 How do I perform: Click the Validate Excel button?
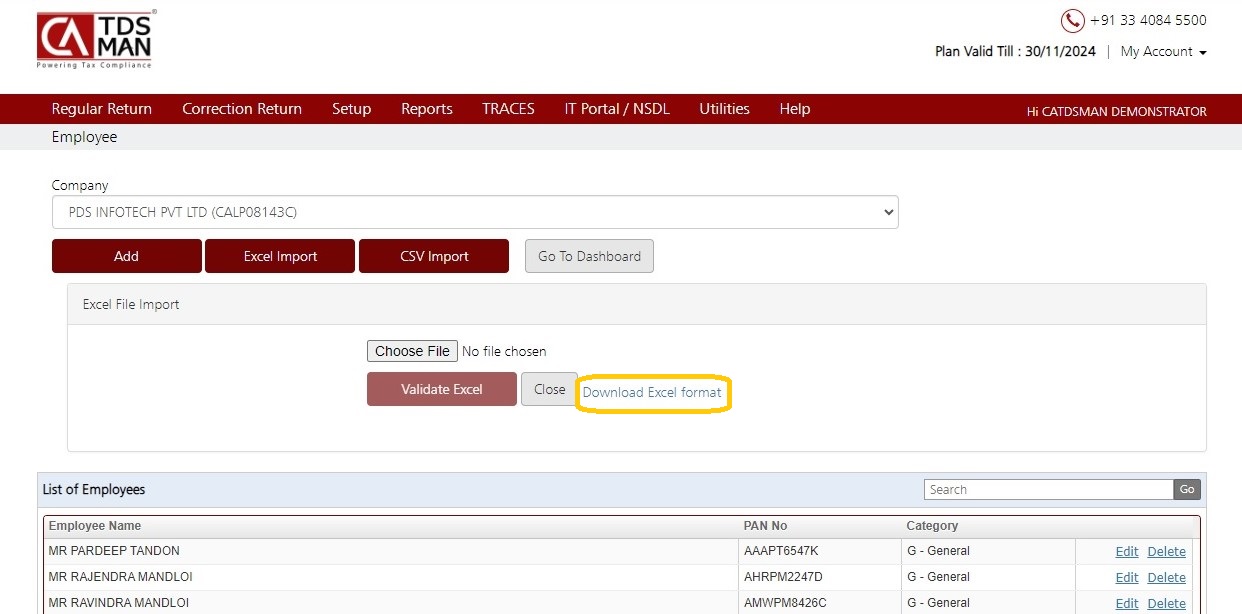pyautogui.click(x=442, y=389)
